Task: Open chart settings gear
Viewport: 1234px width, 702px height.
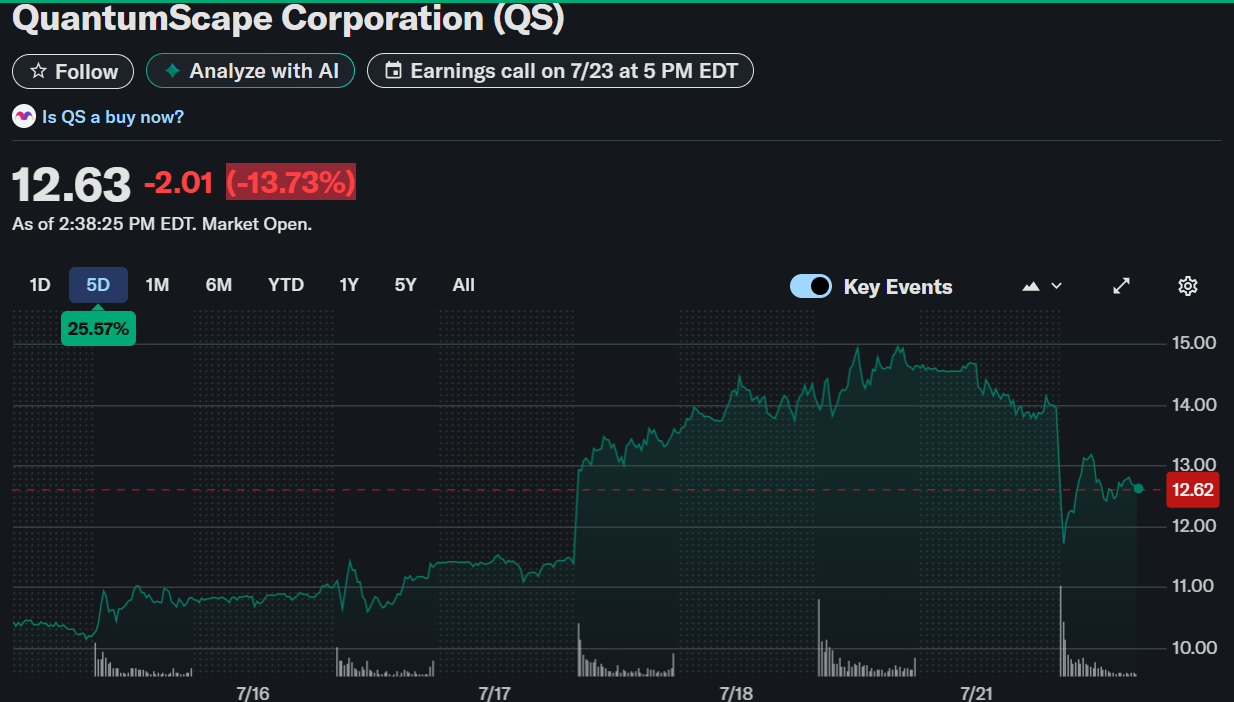Action: [1188, 286]
